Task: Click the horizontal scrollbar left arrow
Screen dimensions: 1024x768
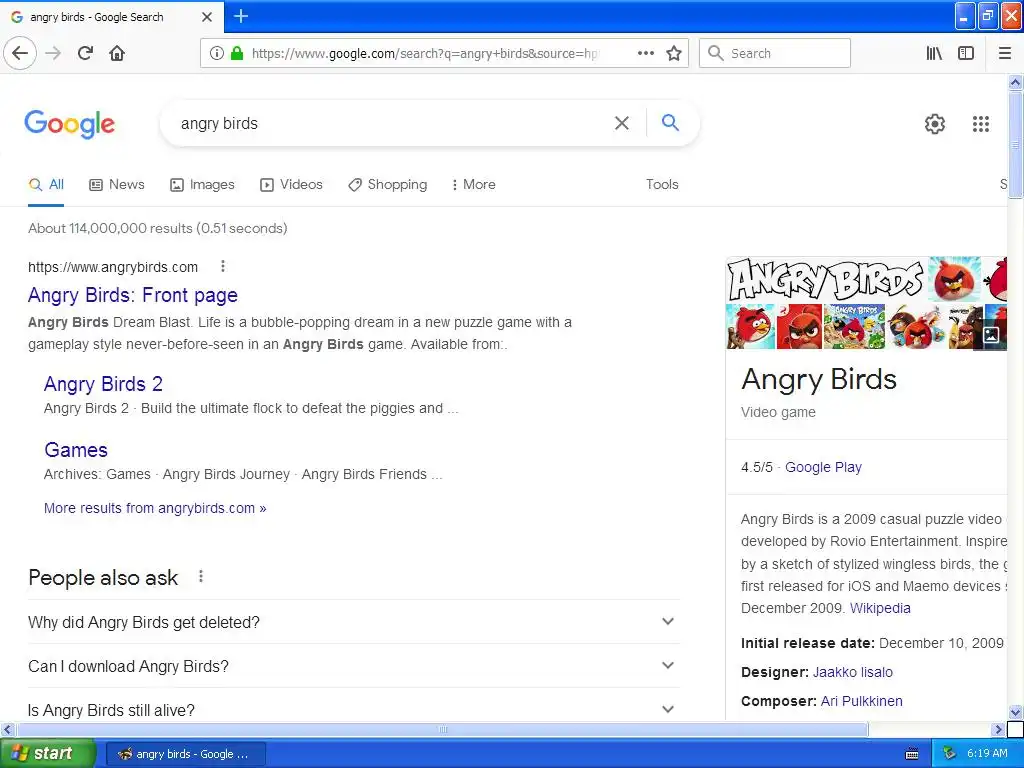Action: (x=7, y=729)
